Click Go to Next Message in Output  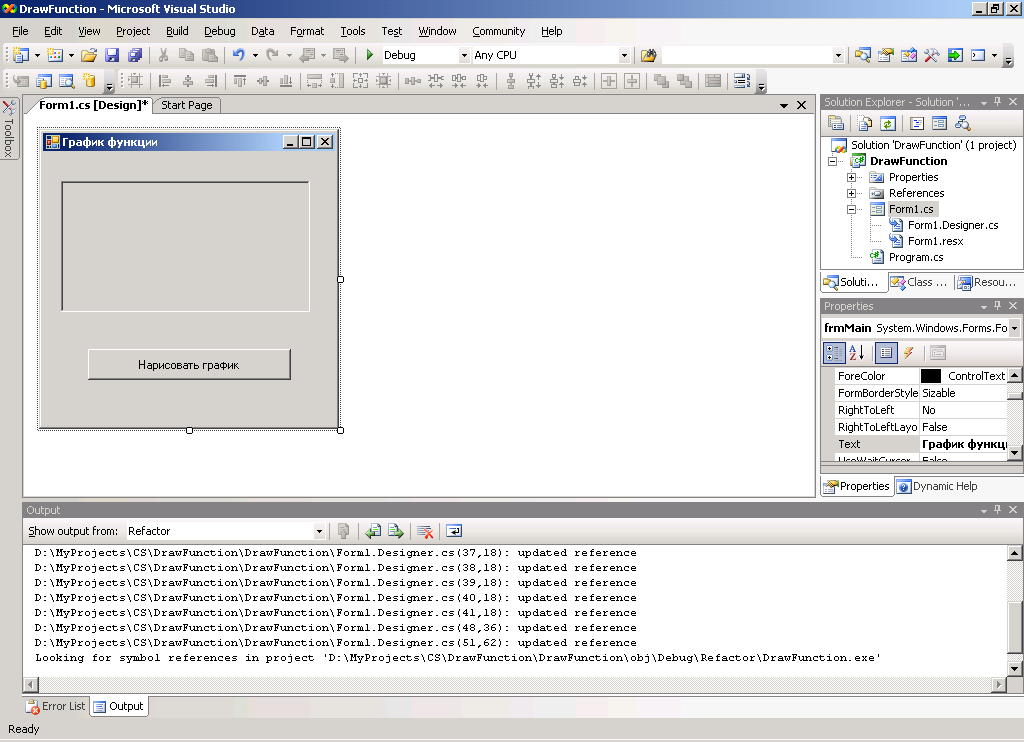pos(396,531)
